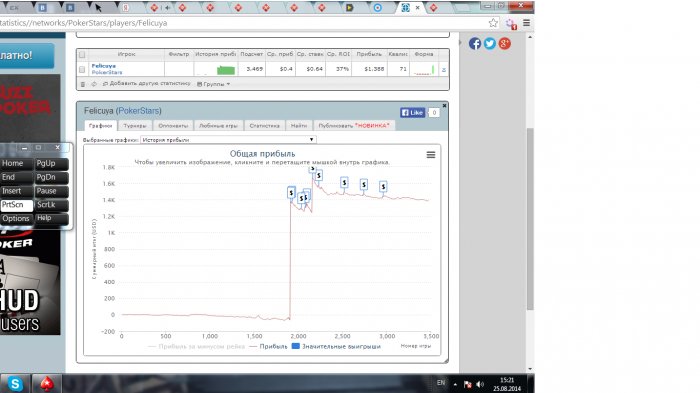Switch to the Турниры tab
Image resolution: width=700 pixels, height=393 pixels.
coord(135,125)
